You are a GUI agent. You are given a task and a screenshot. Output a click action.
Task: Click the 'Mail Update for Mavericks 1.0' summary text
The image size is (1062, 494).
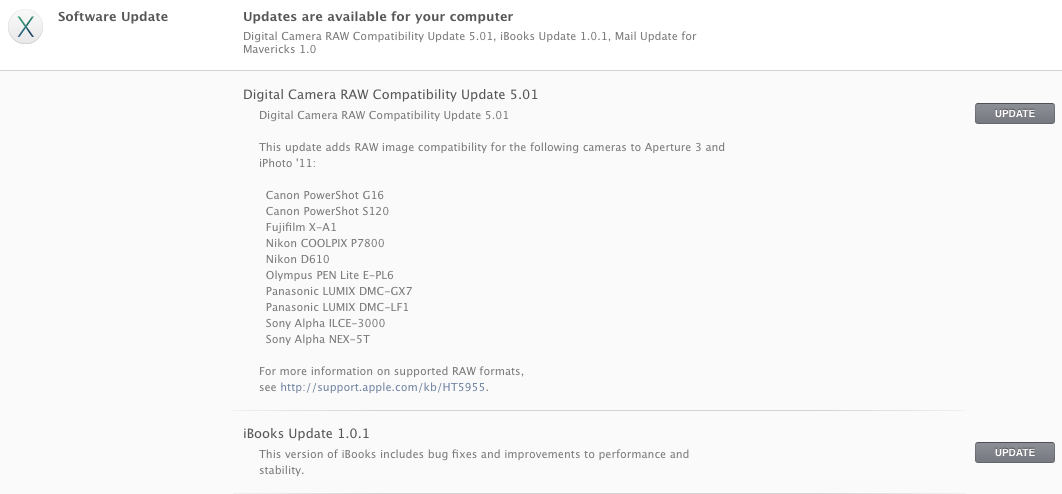[x=469, y=43]
